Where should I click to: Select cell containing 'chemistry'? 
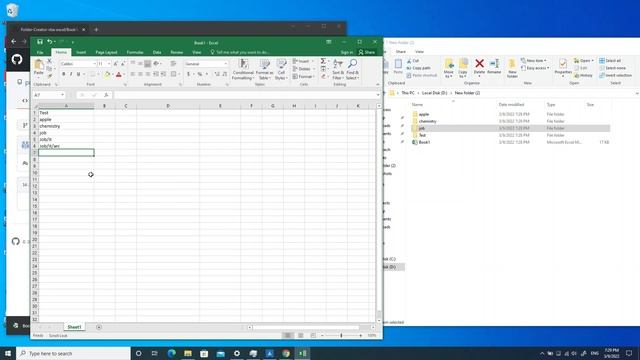[x=66, y=126]
